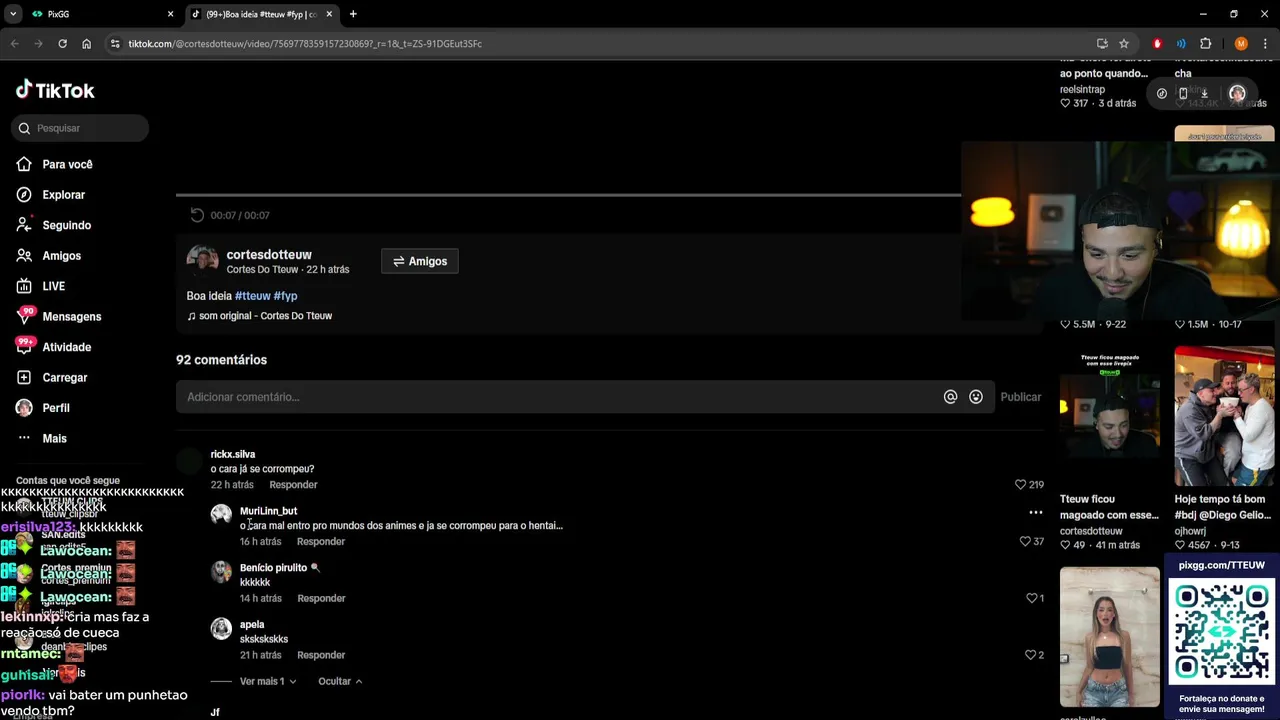1280x720 pixels.
Task: Open Mensagens in sidebar
Action: [x=71, y=317]
